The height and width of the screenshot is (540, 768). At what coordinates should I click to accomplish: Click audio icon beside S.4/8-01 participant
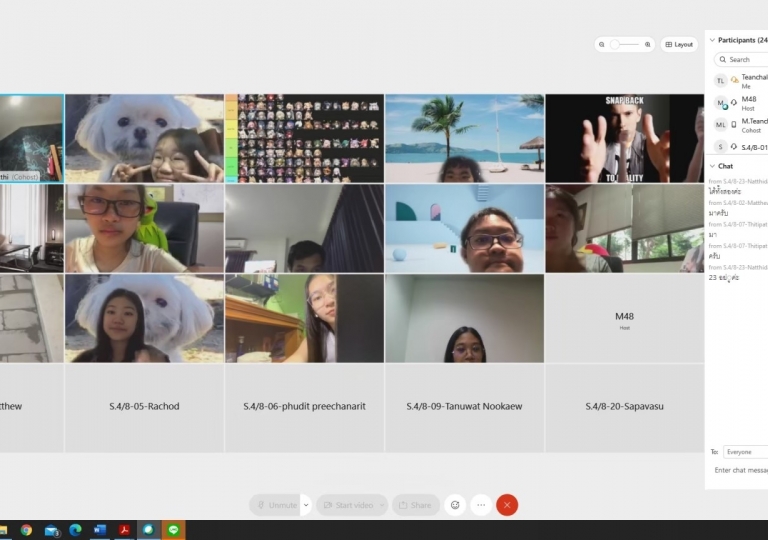tap(734, 147)
